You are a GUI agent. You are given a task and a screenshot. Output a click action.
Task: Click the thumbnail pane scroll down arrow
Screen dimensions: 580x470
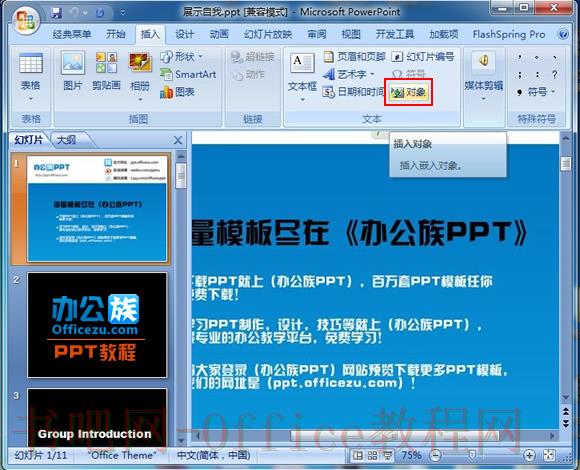[181, 440]
